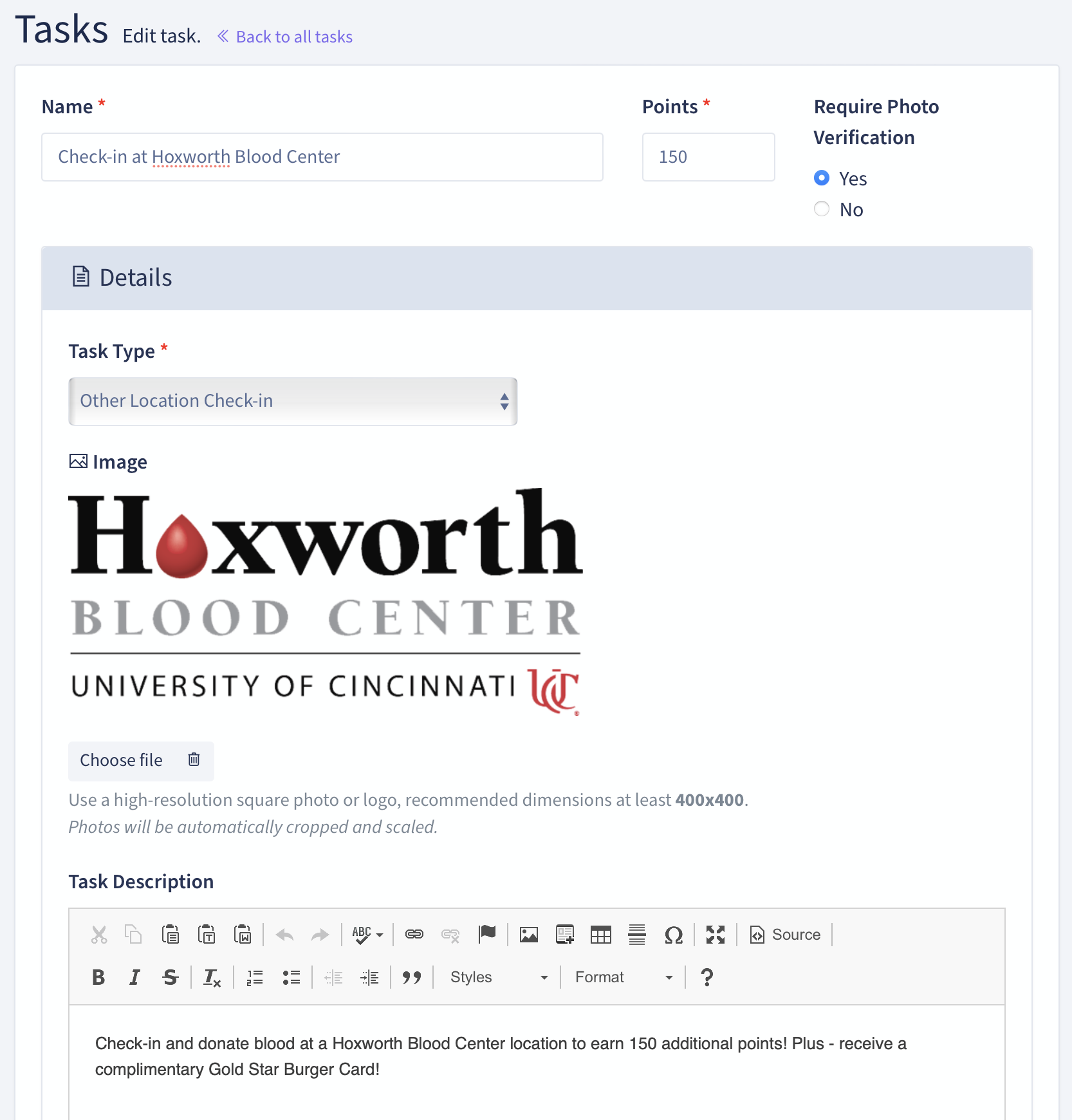Viewport: 1072px width, 1120px height.
Task: Delete the image with trash icon
Action: (194, 760)
